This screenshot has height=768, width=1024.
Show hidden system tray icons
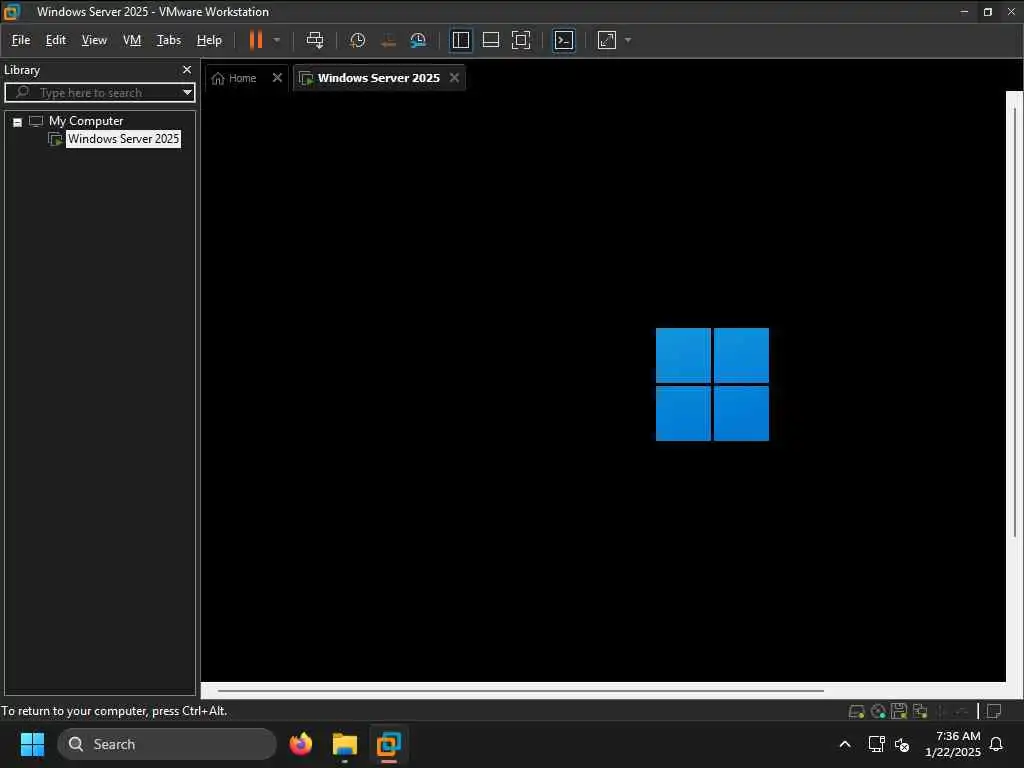(844, 744)
